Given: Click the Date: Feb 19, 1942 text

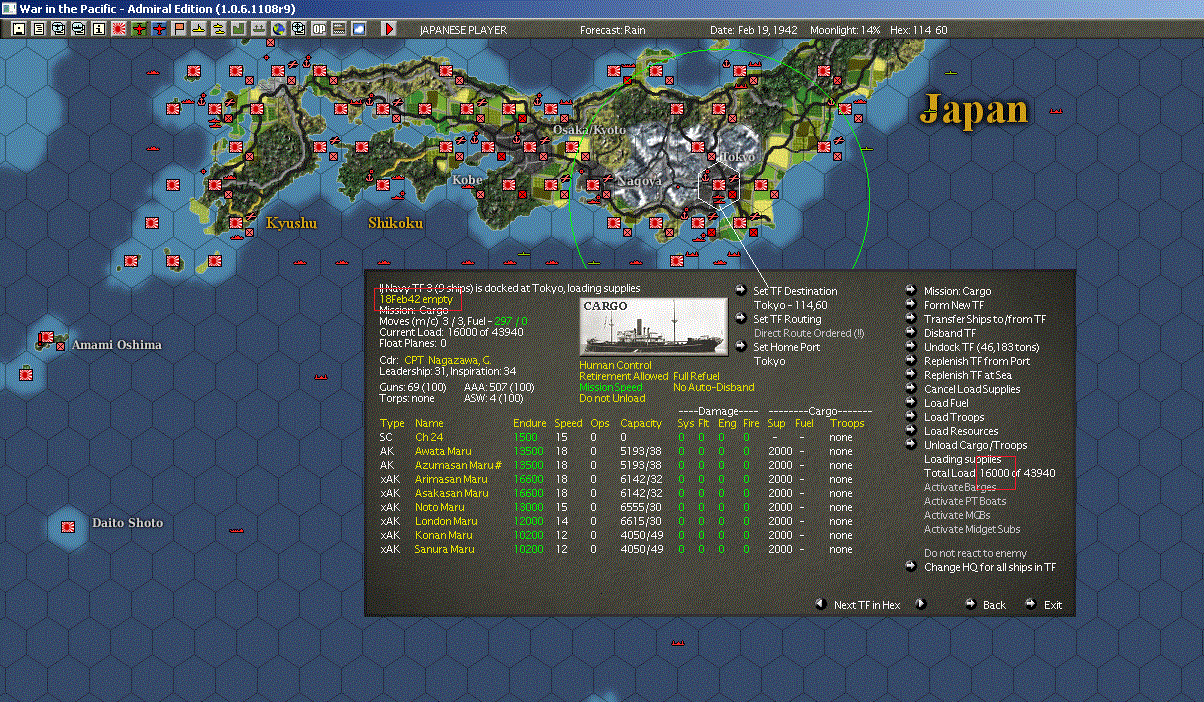Looking at the screenshot, I should [x=753, y=30].
